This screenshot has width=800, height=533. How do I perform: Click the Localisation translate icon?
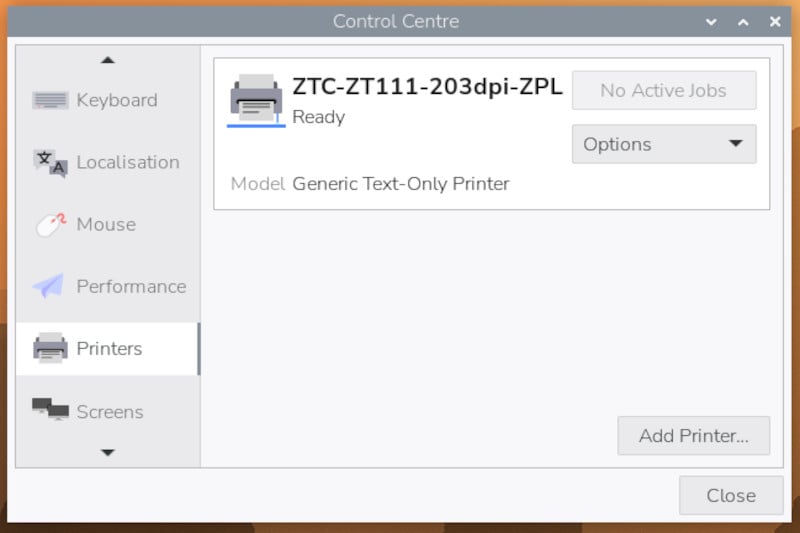(50, 162)
